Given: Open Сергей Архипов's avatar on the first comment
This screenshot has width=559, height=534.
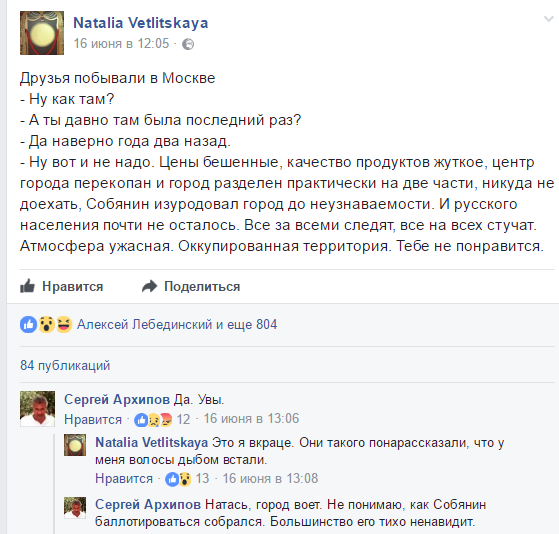Looking at the screenshot, I should point(37,409).
